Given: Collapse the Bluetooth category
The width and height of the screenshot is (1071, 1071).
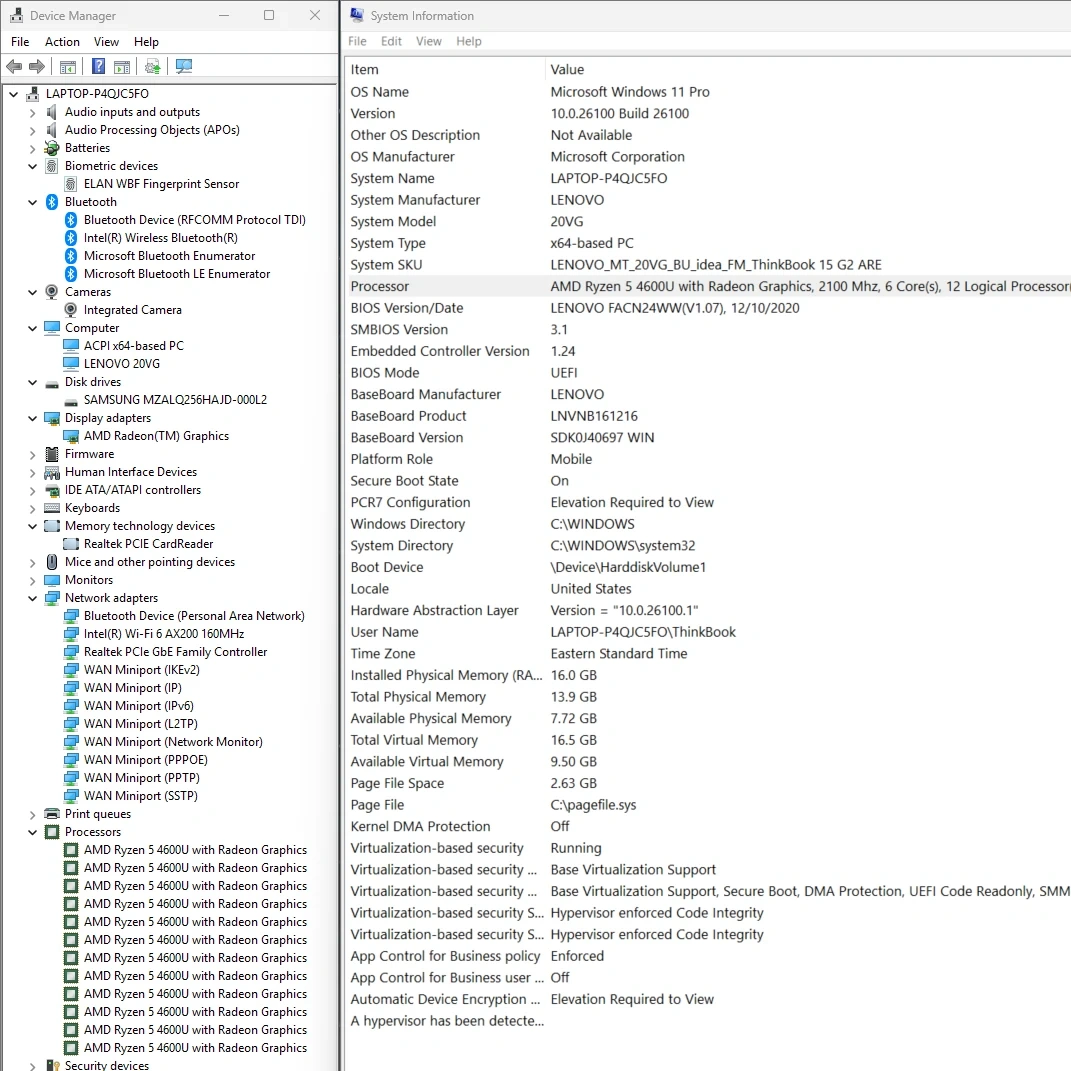Looking at the screenshot, I should 32,202.
